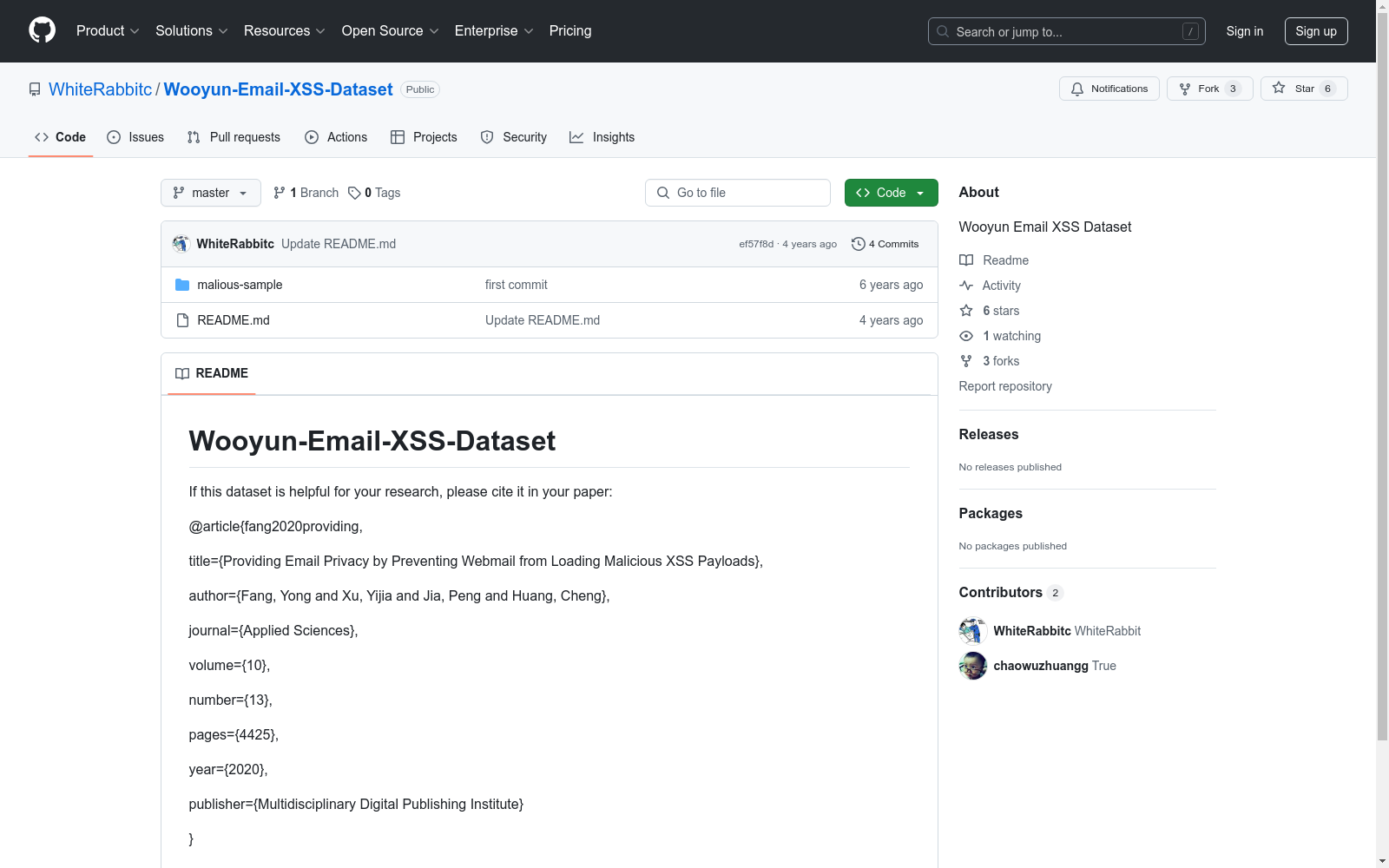The height and width of the screenshot is (868, 1389).
Task: Click the fork icon beside 3 forks
Action: pyautogui.click(x=966, y=361)
